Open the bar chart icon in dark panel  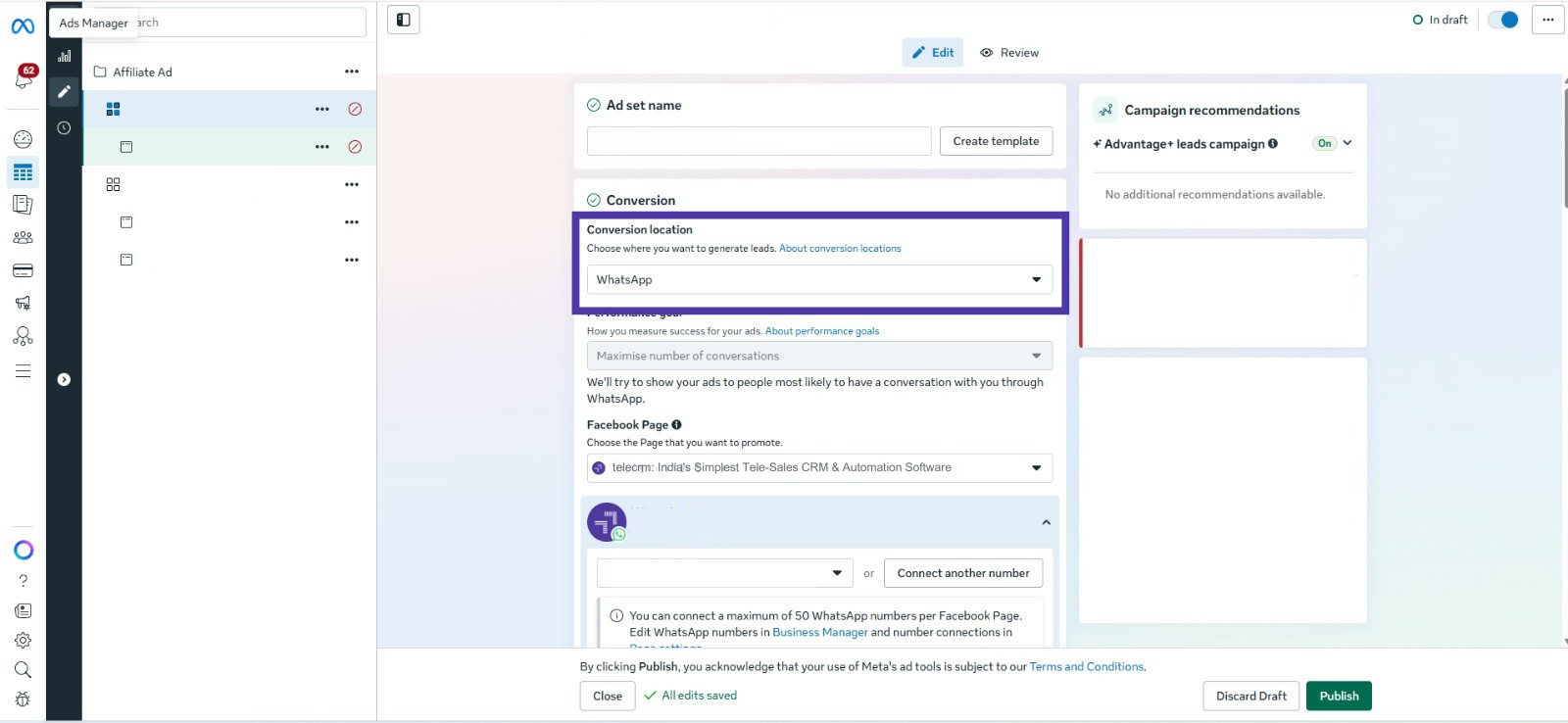(x=64, y=56)
